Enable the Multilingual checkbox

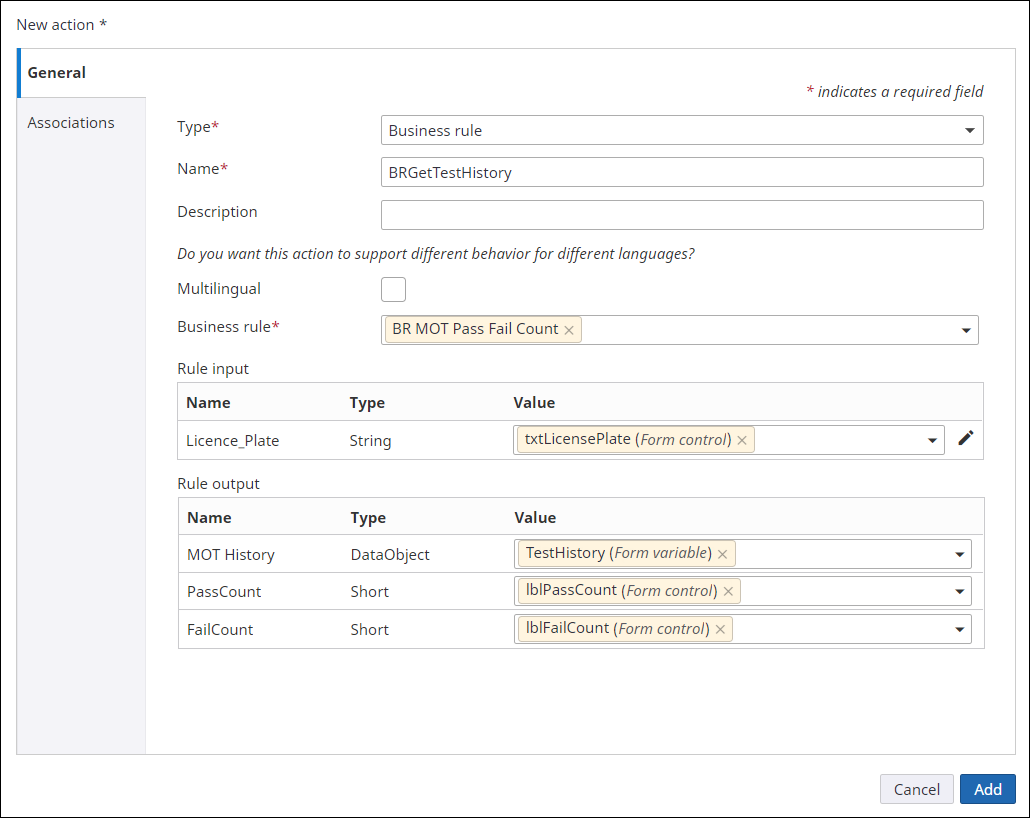[x=393, y=289]
